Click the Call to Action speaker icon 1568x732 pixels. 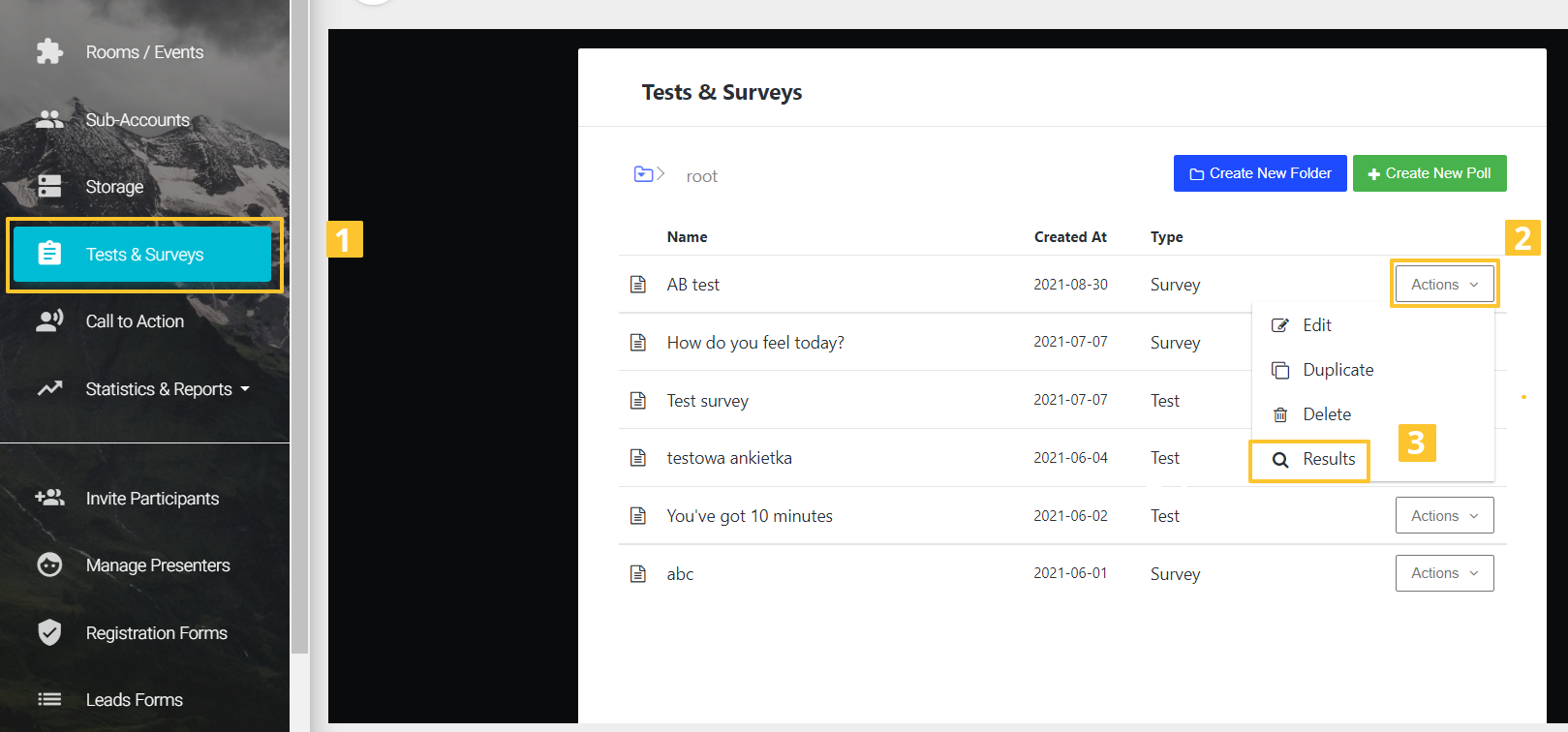[49, 320]
